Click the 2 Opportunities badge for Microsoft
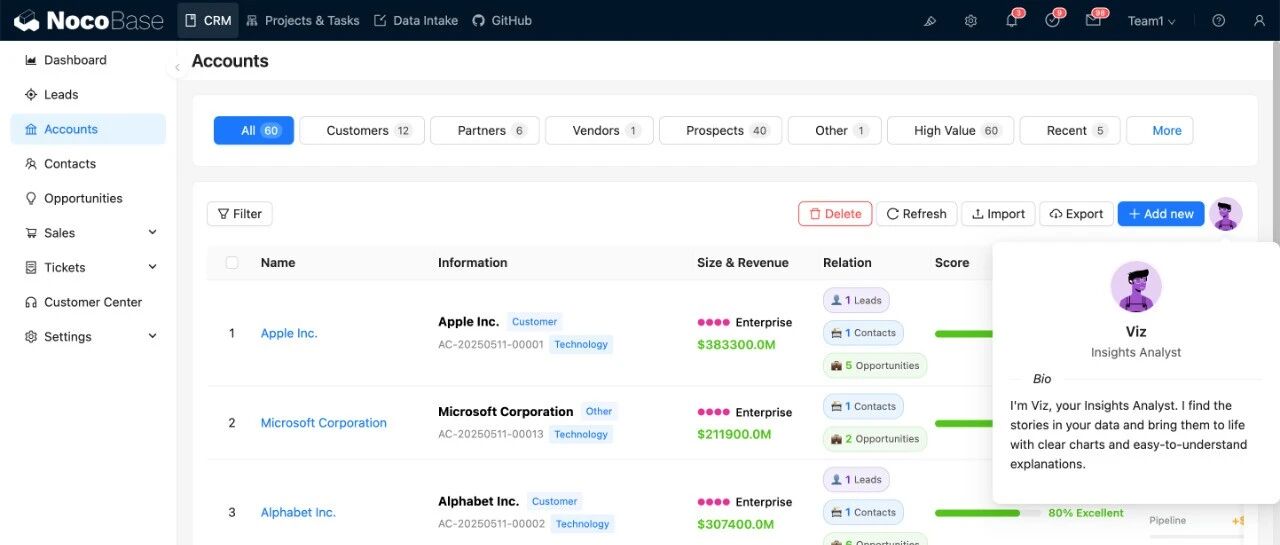This screenshot has width=1280, height=545. coord(875,439)
